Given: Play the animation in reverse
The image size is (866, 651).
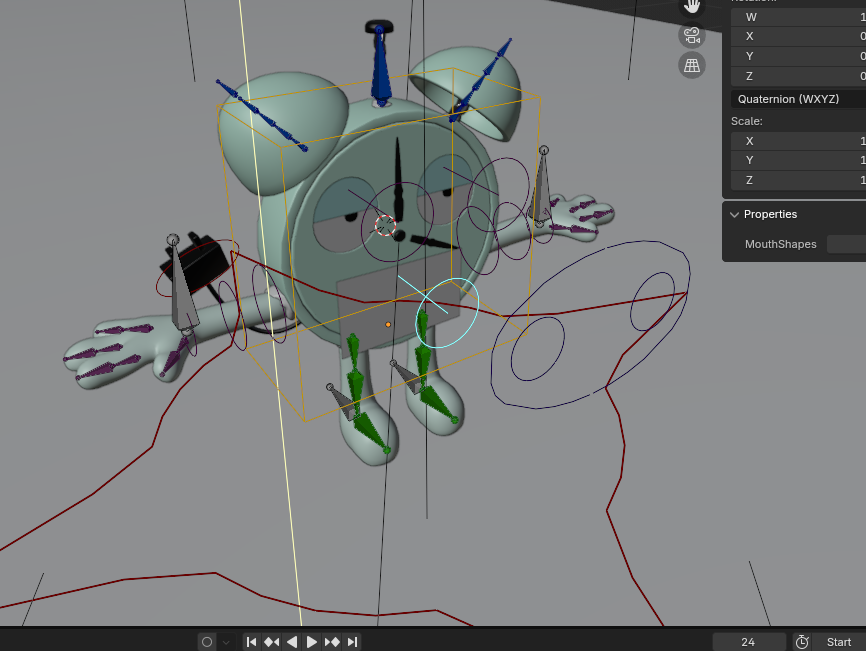Looking at the screenshot, I should click(x=292, y=642).
